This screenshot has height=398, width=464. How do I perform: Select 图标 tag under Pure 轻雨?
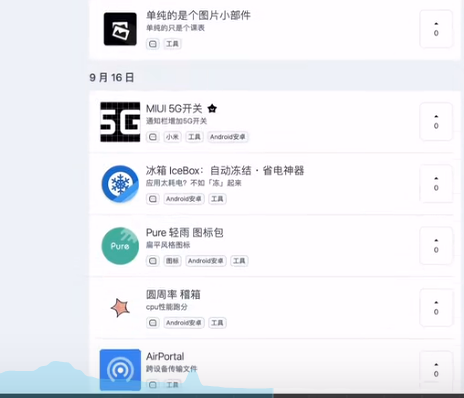pos(172,261)
